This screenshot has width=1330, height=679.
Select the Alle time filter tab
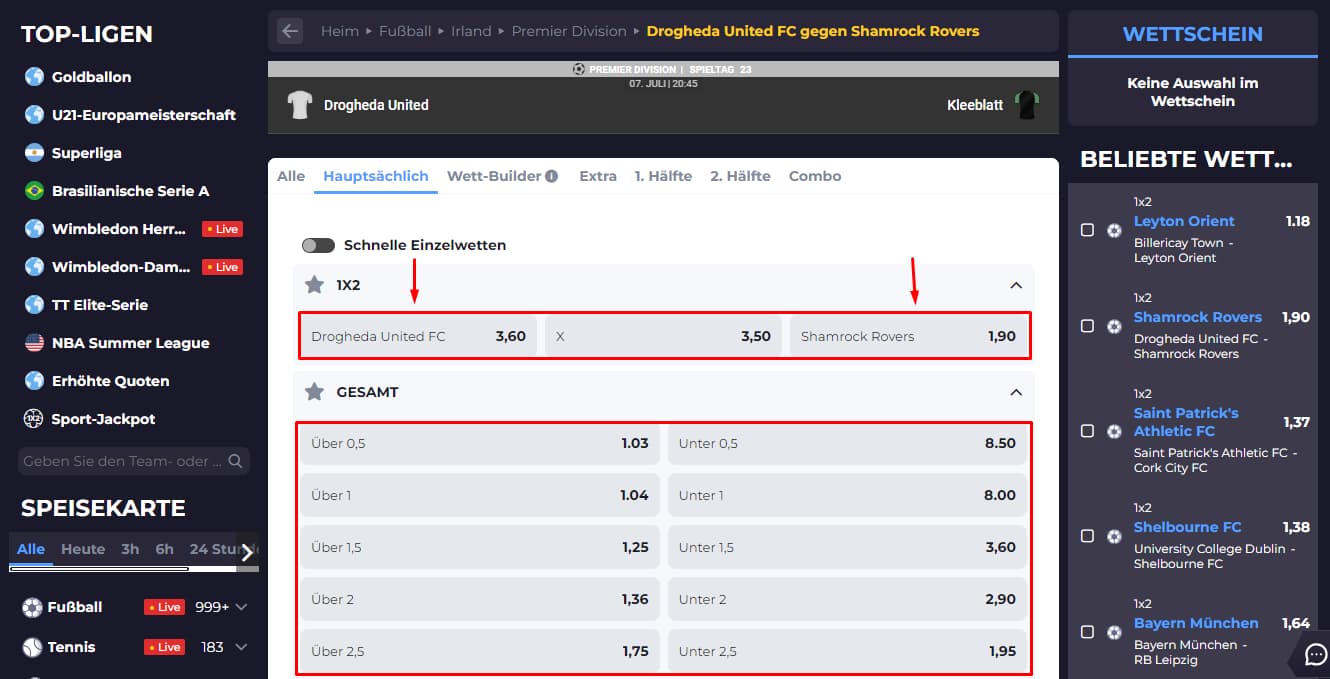click(31, 549)
